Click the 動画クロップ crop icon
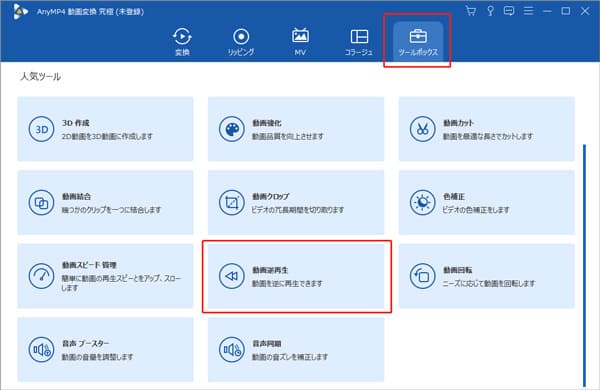This screenshot has height=390, width=600. (x=232, y=202)
